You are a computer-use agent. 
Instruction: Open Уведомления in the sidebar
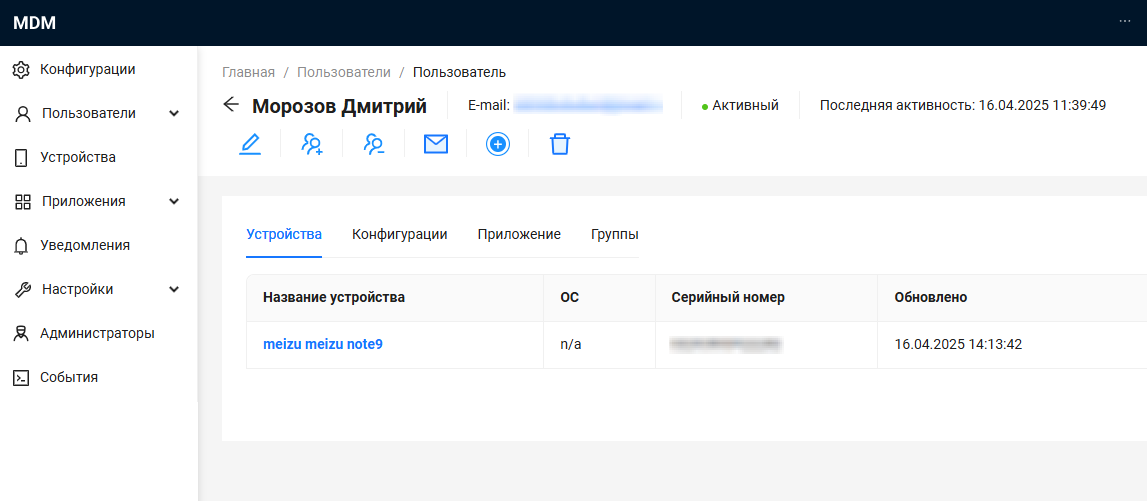click(x=84, y=245)
